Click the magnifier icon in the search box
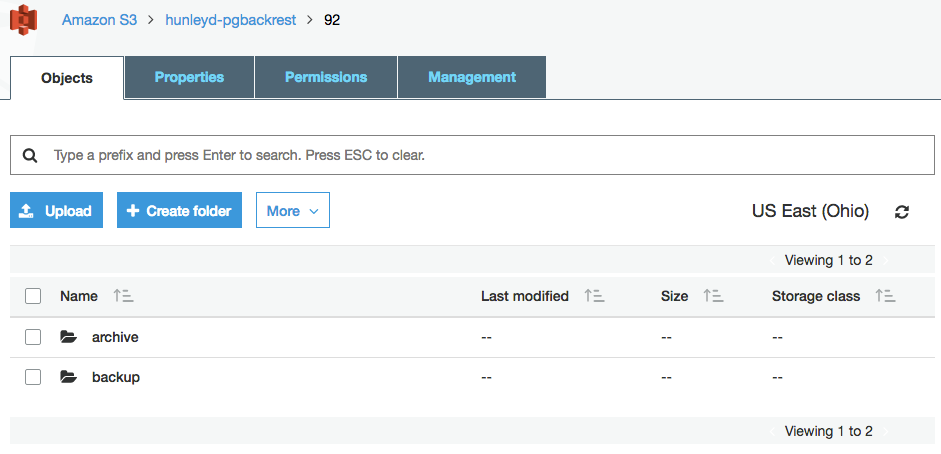The width and height of the screenshot is (941, 454). (x=30, y=156)
